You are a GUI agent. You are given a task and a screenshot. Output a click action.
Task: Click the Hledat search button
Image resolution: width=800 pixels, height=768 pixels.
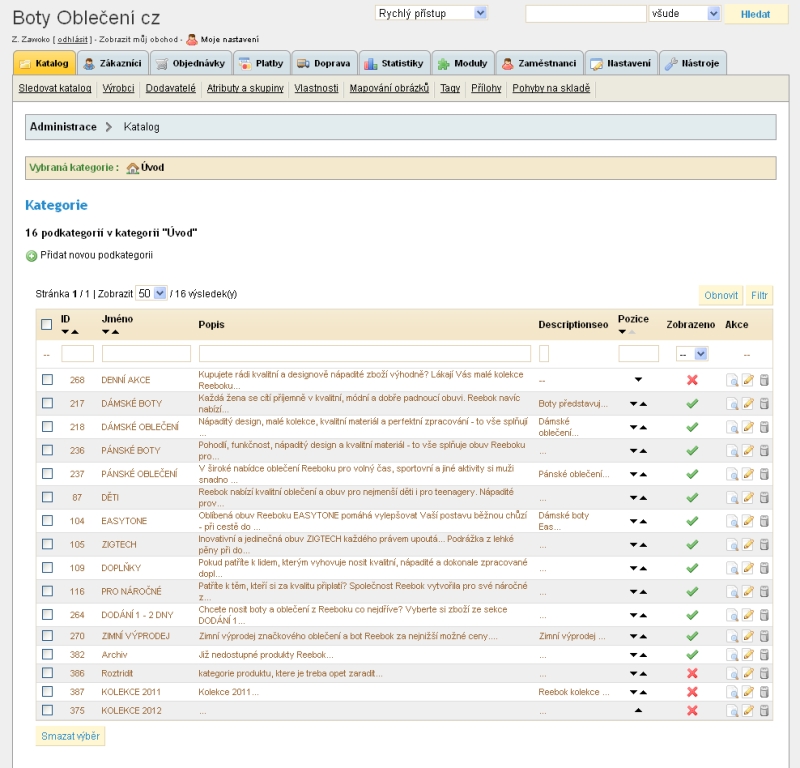(x=755, y=14)
